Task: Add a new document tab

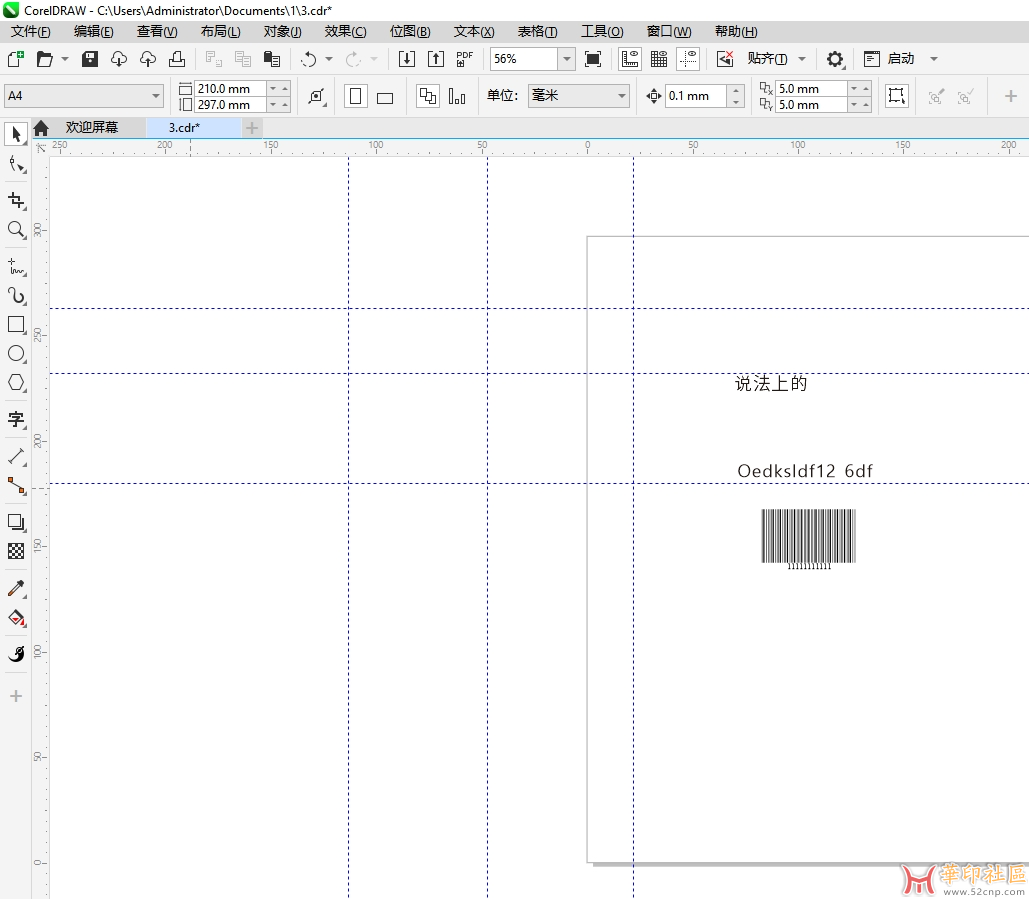Action: coord(251,128)
